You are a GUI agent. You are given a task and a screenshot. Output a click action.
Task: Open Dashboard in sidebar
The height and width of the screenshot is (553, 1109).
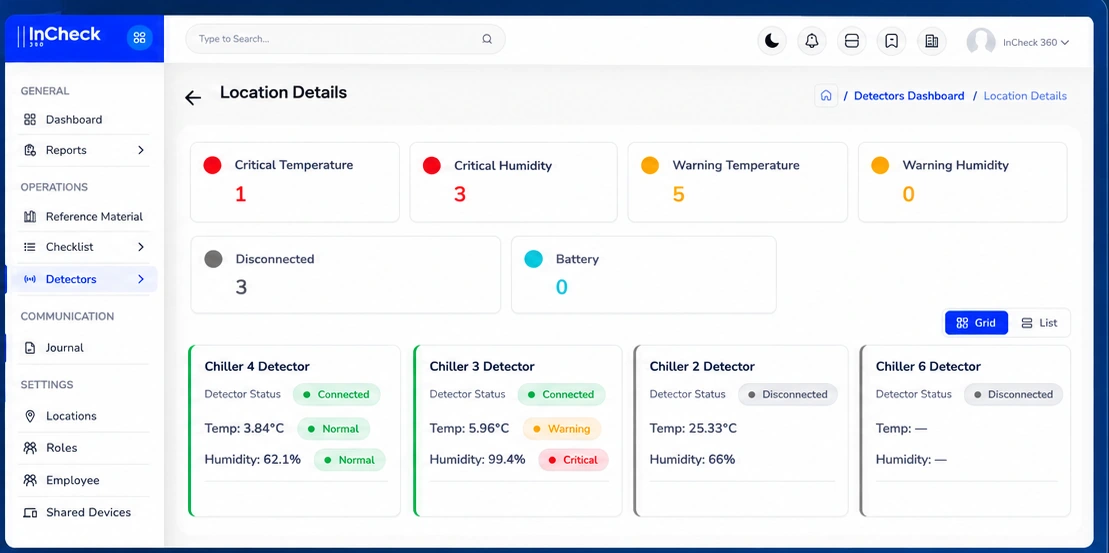pyautogui.click(x=85, y=120)
